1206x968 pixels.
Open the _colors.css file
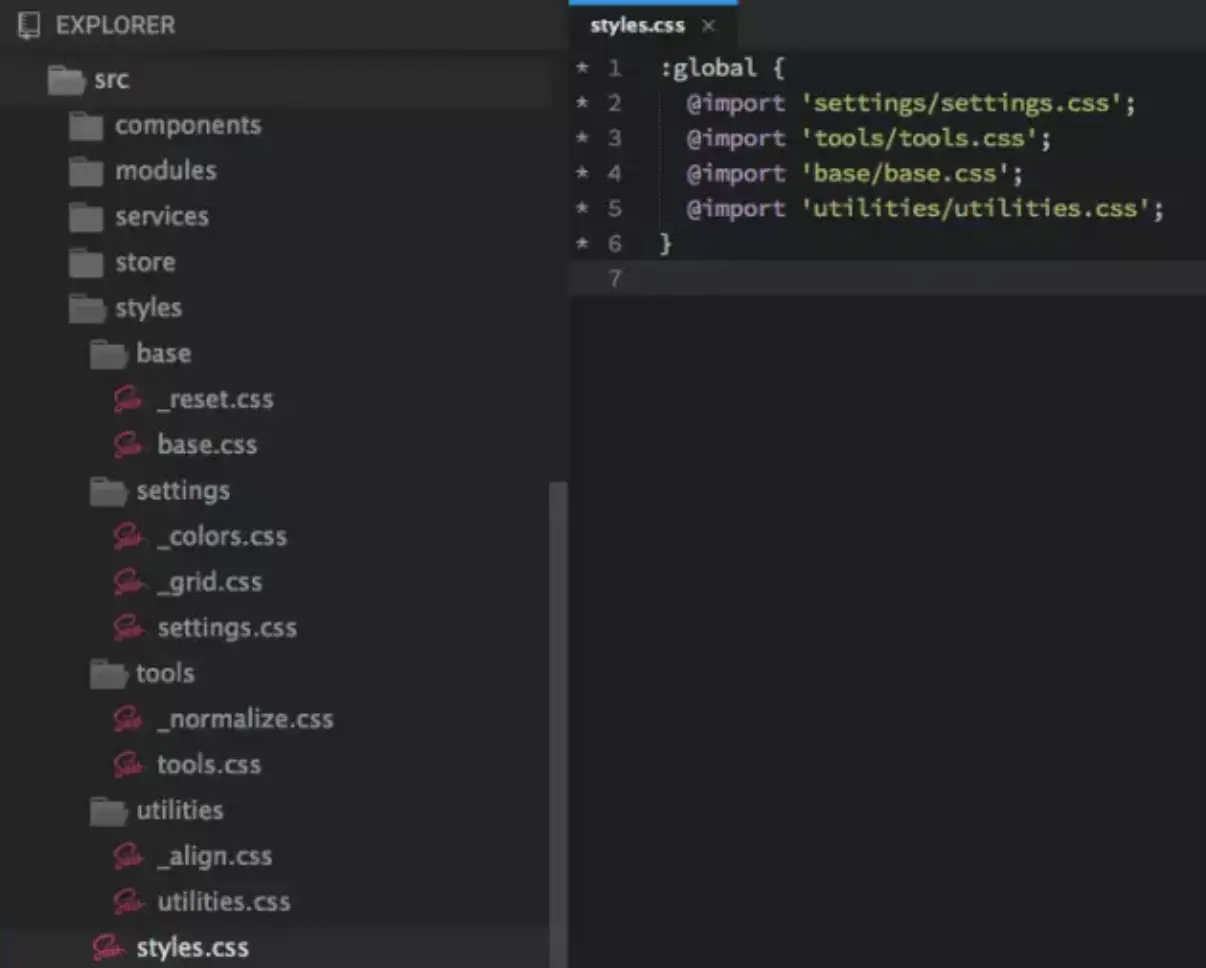pyautogui.click(x=222, y=537)
